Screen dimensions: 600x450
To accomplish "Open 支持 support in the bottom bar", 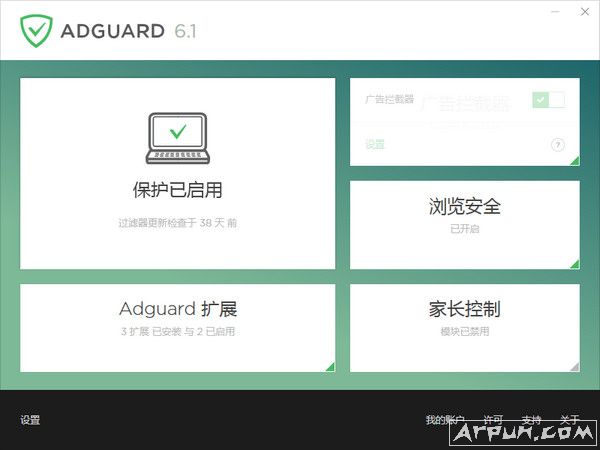I will [531, 420].
